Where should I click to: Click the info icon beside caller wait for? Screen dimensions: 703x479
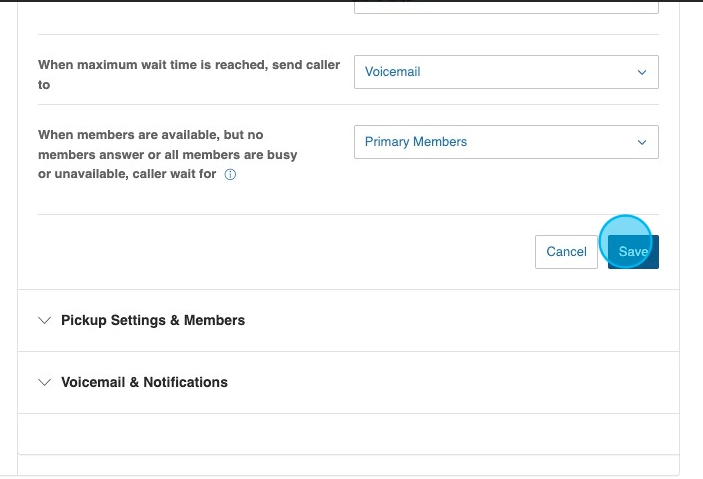point(230,174)
